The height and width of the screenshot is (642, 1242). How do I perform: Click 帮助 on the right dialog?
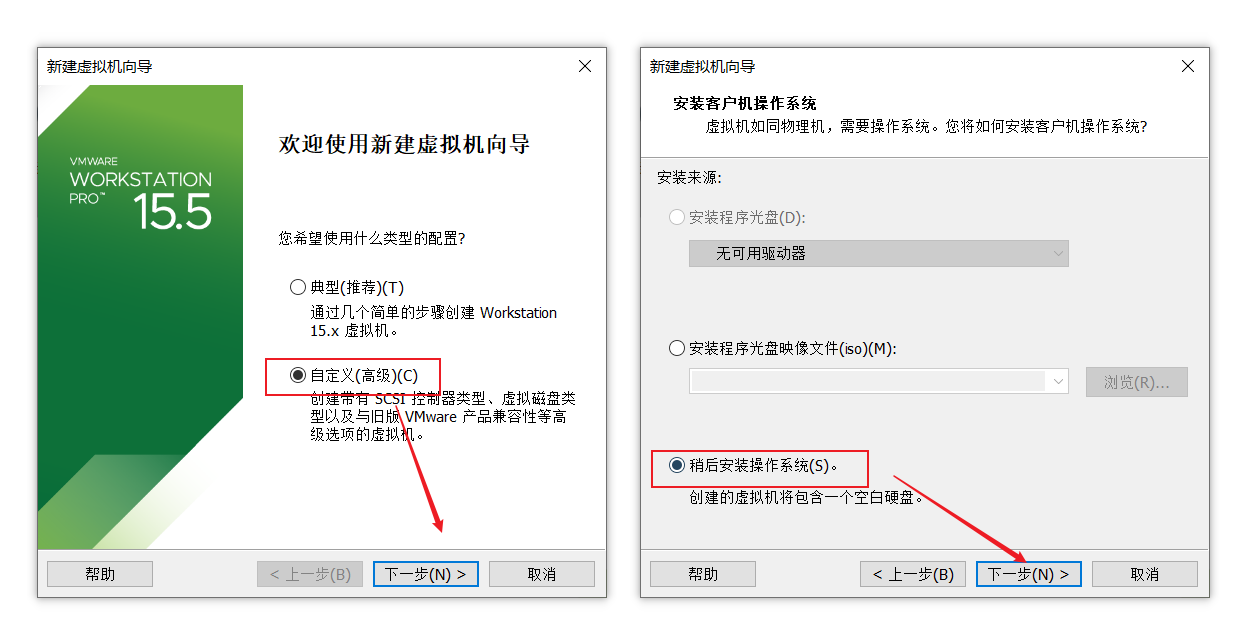pos(702,573)
